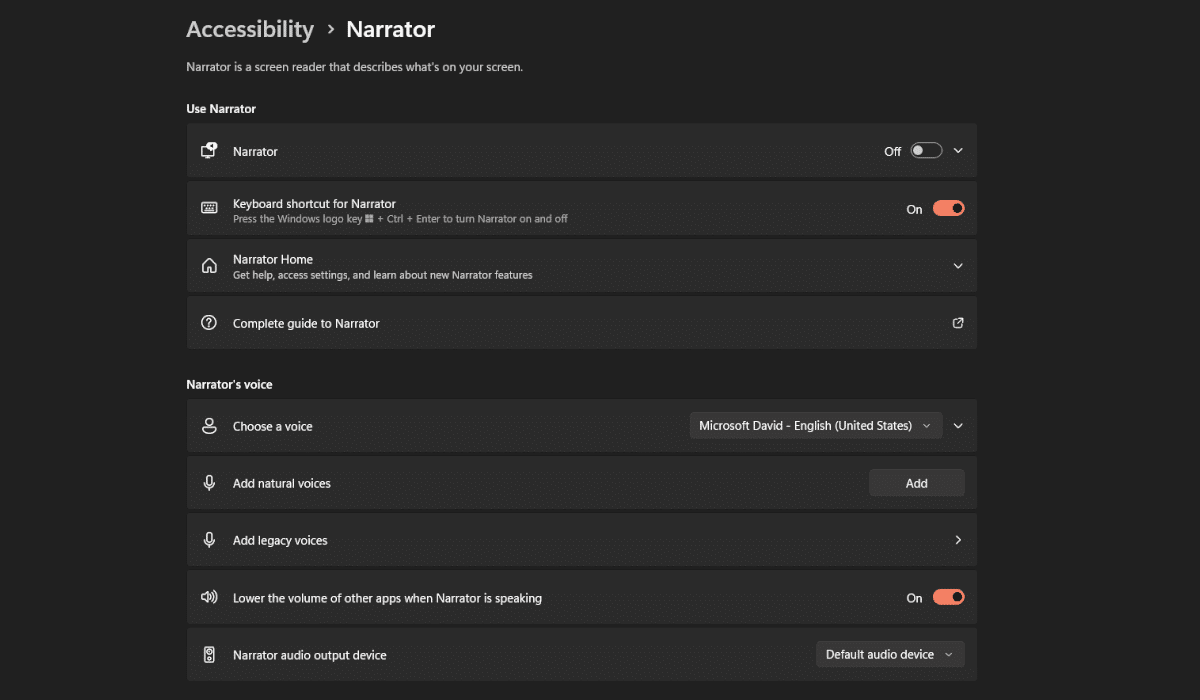Expand the Narrator row options chevron
Screen dimensions: 1200x700
point(958,151)
